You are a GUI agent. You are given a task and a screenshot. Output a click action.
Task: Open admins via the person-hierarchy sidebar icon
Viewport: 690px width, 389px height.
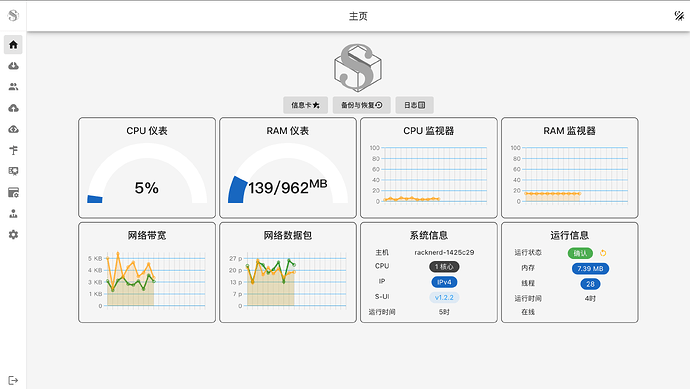coord(13,213)
